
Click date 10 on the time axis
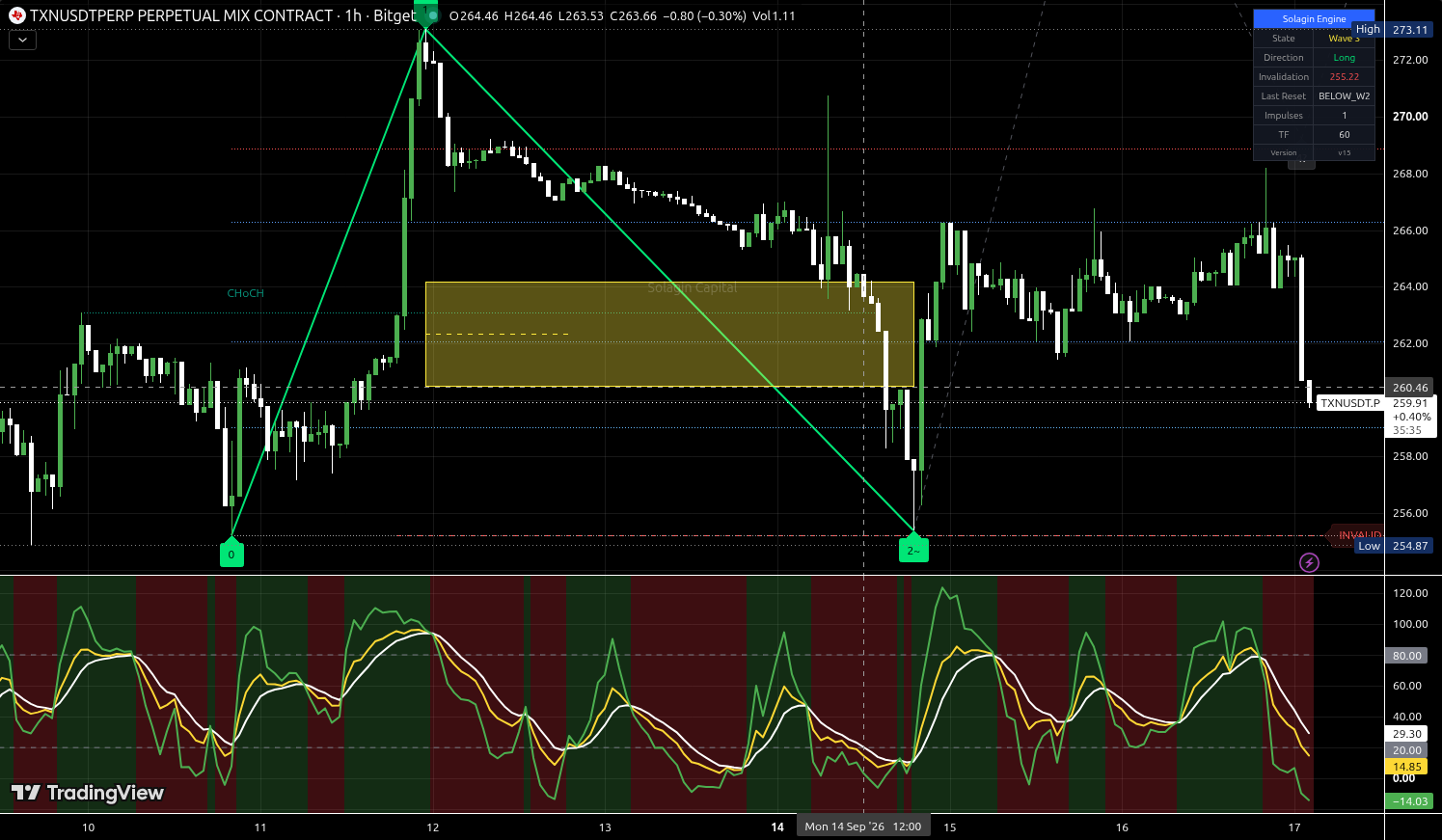[89, 827]
